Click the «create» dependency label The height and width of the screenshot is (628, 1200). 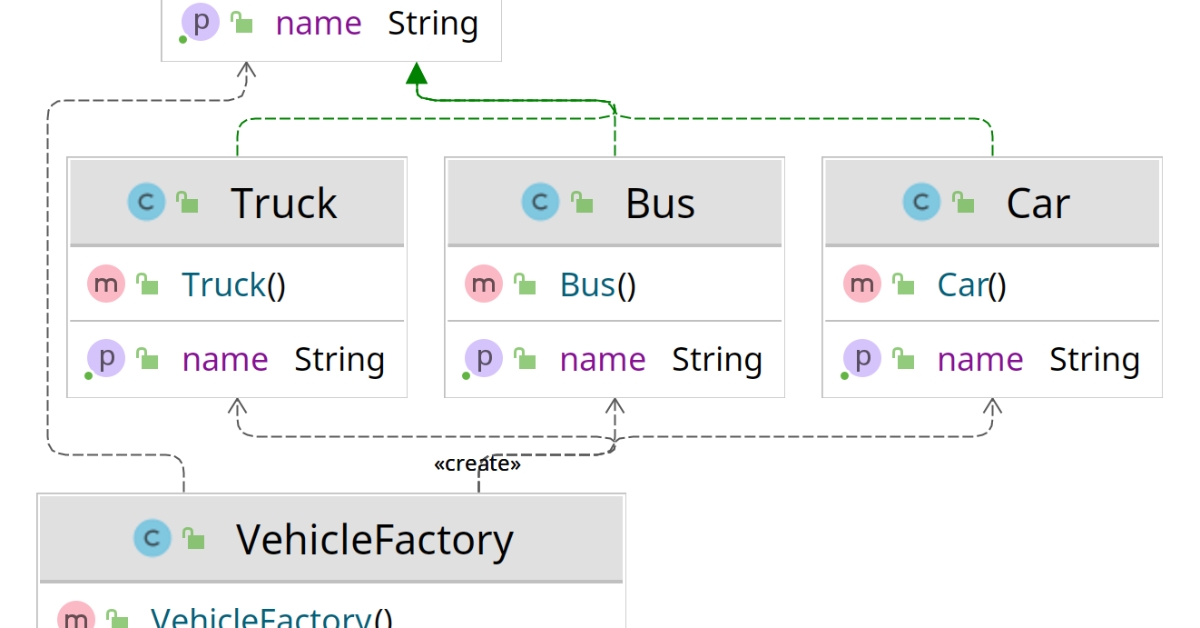[x=478, y=464]
